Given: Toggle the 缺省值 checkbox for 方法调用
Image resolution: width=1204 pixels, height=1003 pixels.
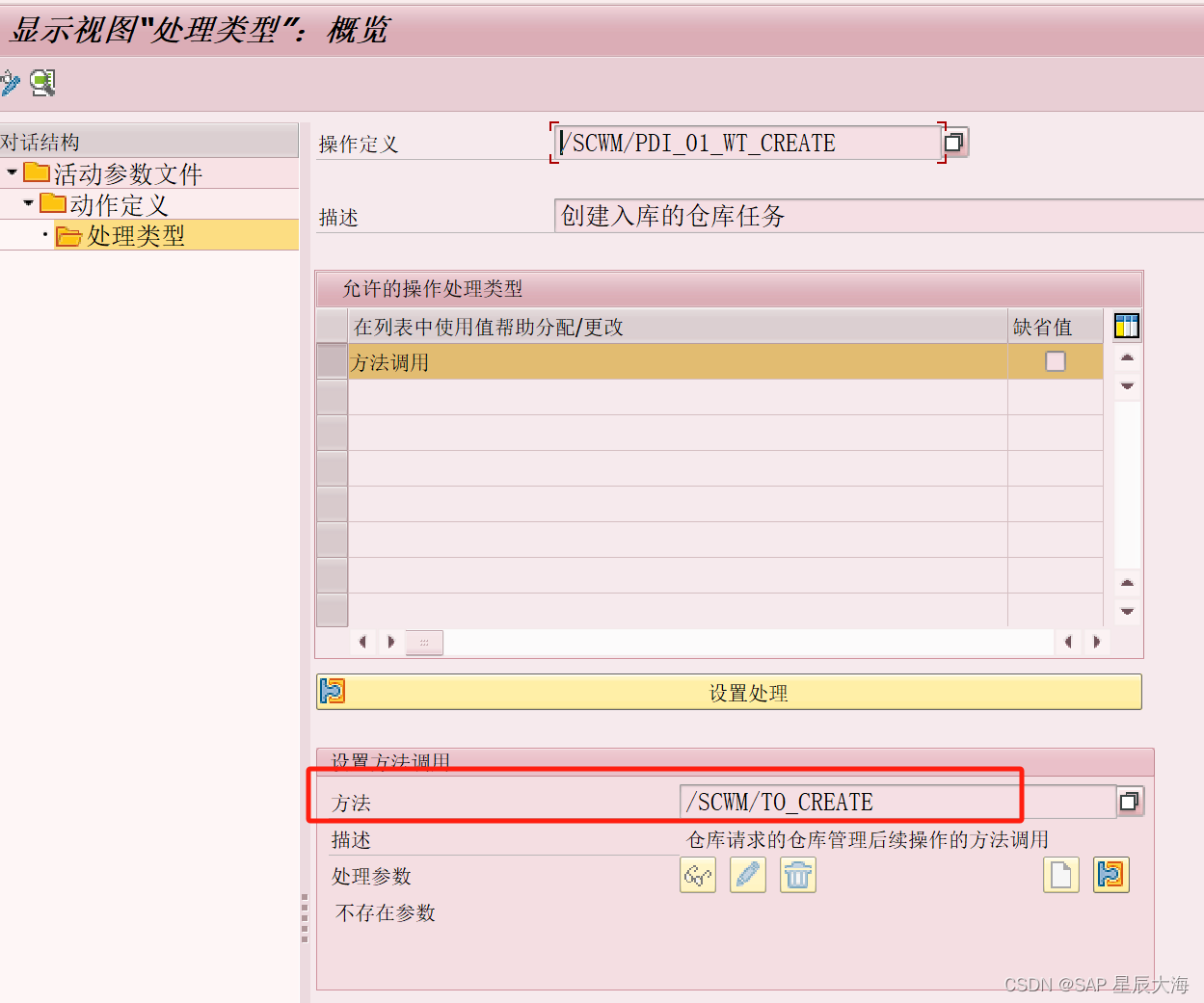Looking at the screenshot, I should pos(1056,361).
